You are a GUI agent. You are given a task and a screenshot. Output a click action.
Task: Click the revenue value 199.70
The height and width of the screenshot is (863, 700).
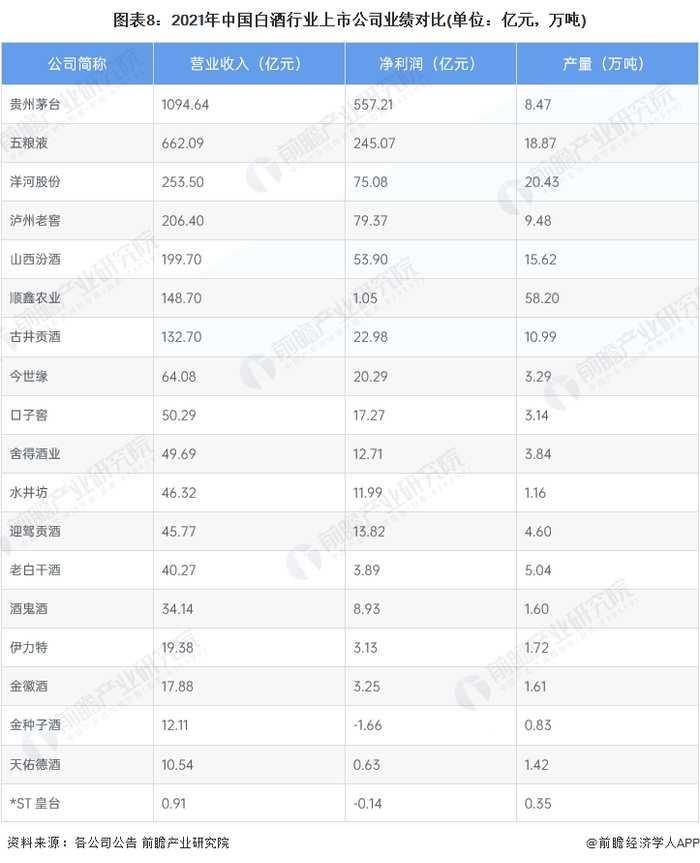coord(182,259)
